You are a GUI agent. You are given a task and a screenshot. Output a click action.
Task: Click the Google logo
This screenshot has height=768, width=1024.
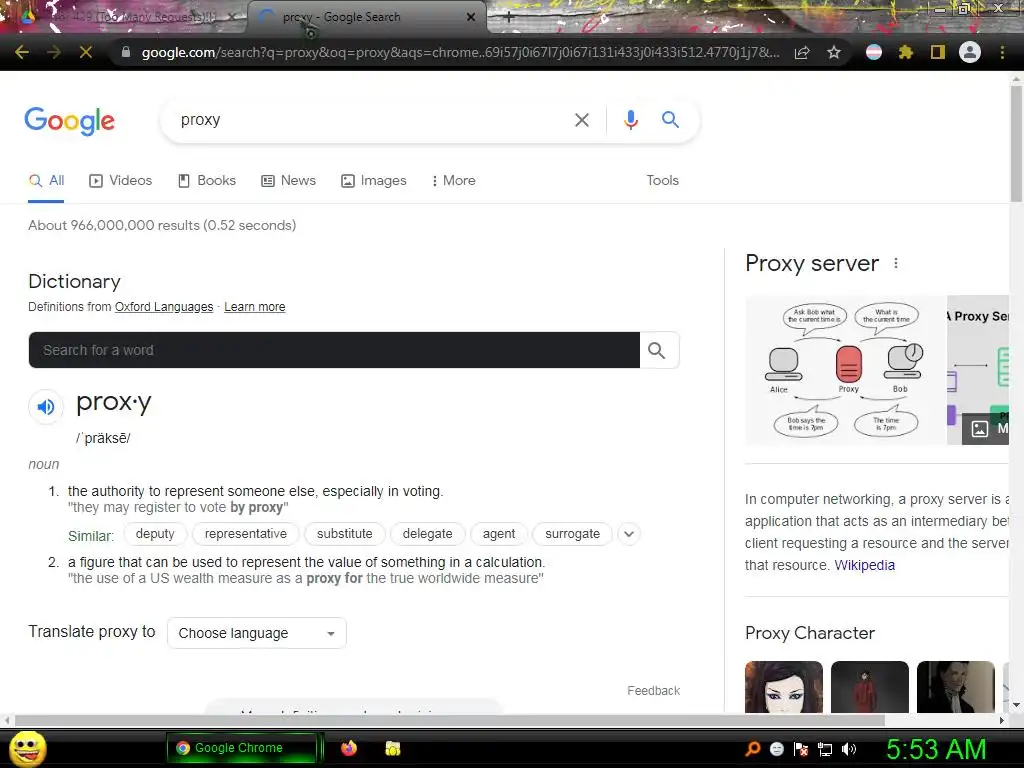point(70,120)
